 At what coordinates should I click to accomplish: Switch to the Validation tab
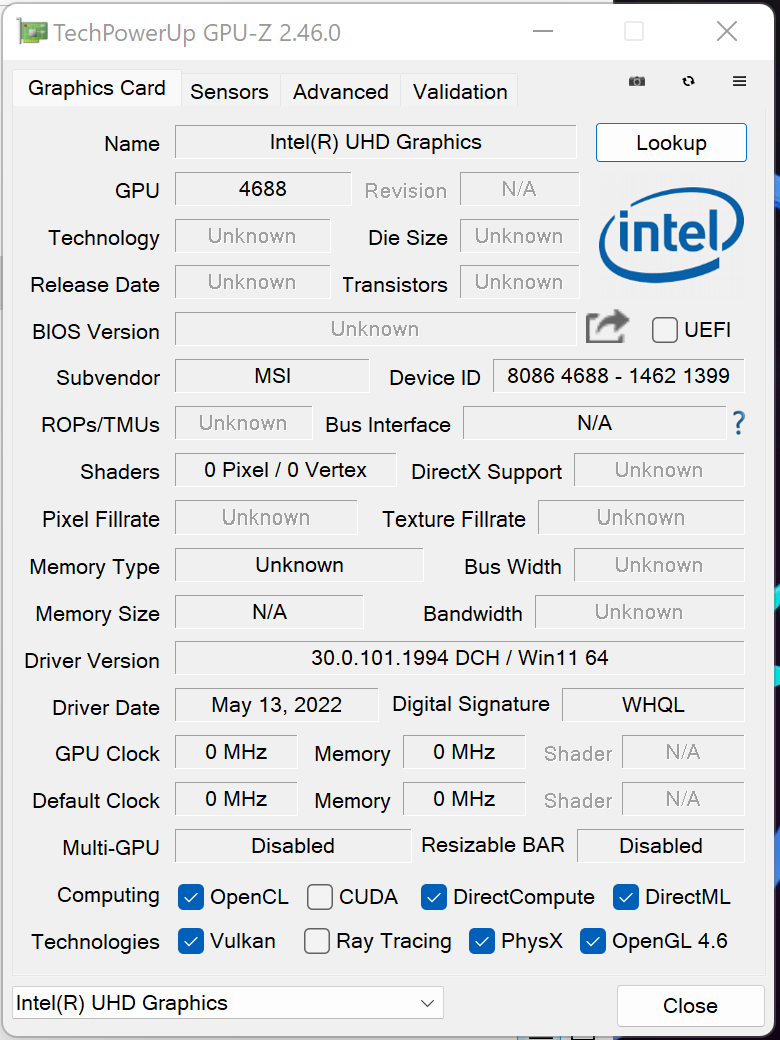[x=460, y=92]
